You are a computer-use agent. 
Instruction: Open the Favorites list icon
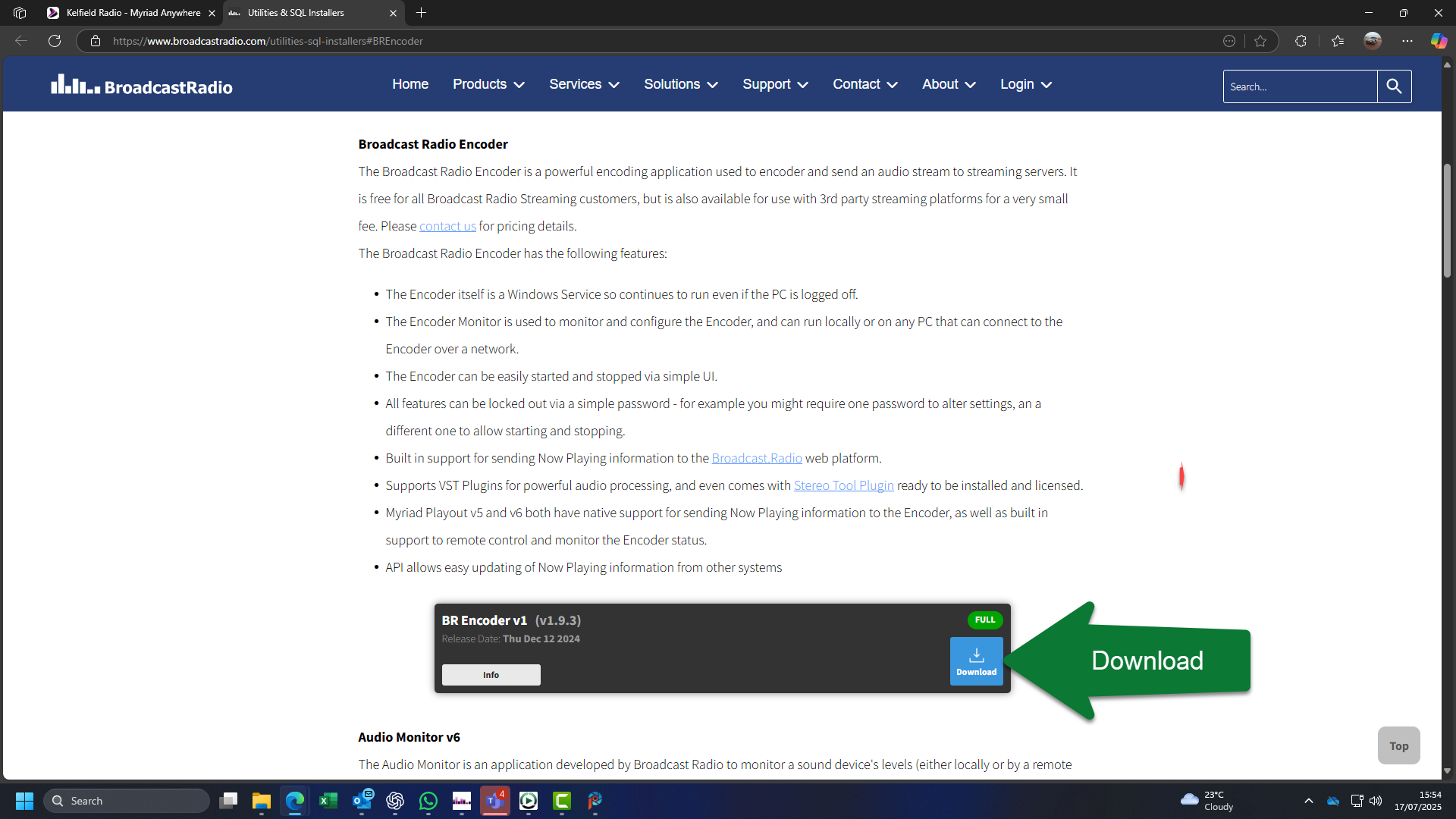(1338, 41)
